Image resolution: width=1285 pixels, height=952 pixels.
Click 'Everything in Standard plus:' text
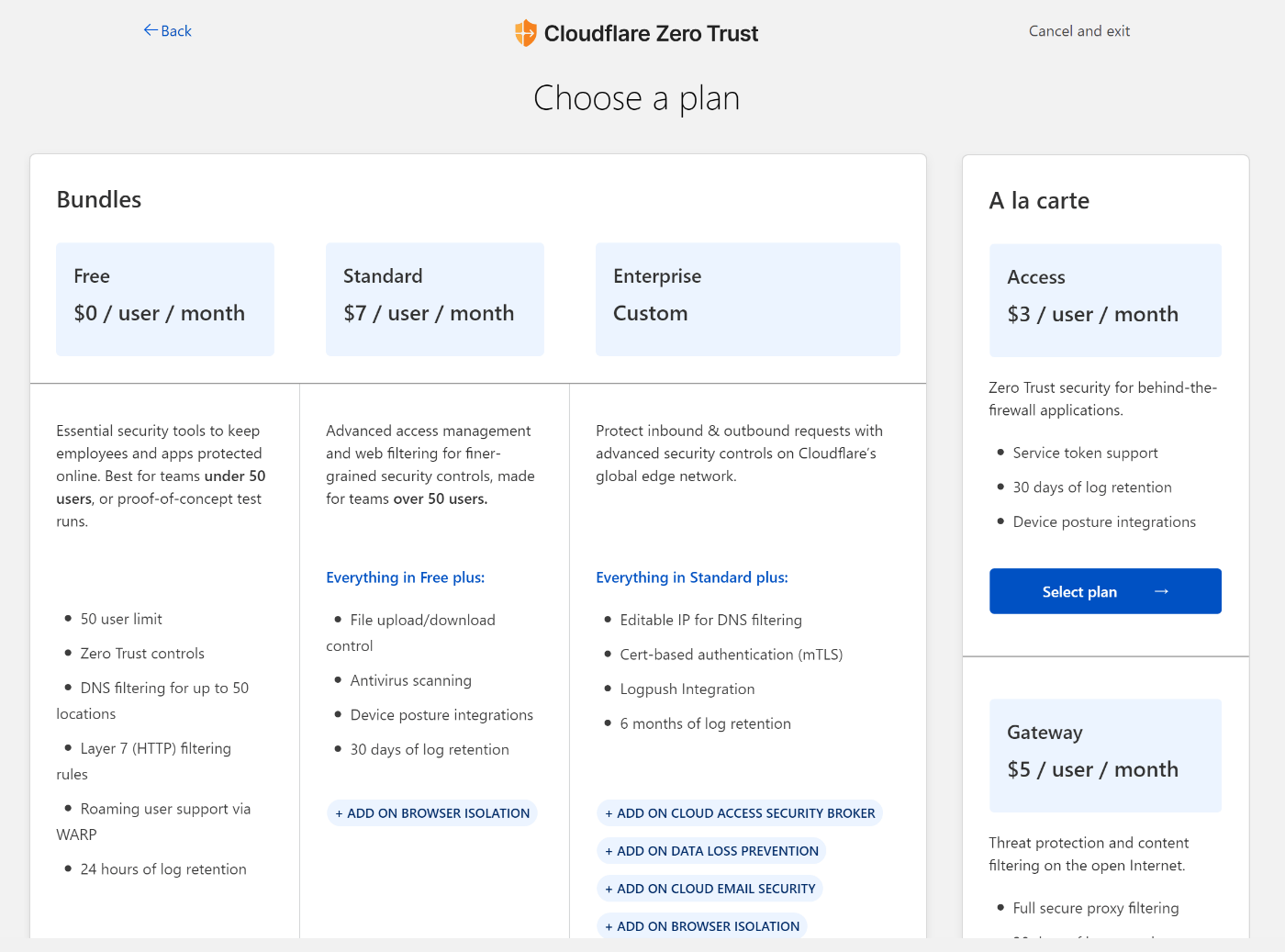(x=692, y=577)
